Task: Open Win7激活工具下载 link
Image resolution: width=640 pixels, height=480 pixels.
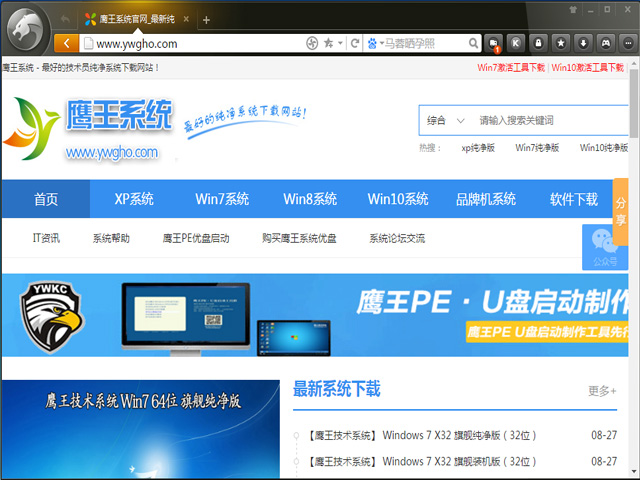Action: pyautogui.click(x=511, y=67)
